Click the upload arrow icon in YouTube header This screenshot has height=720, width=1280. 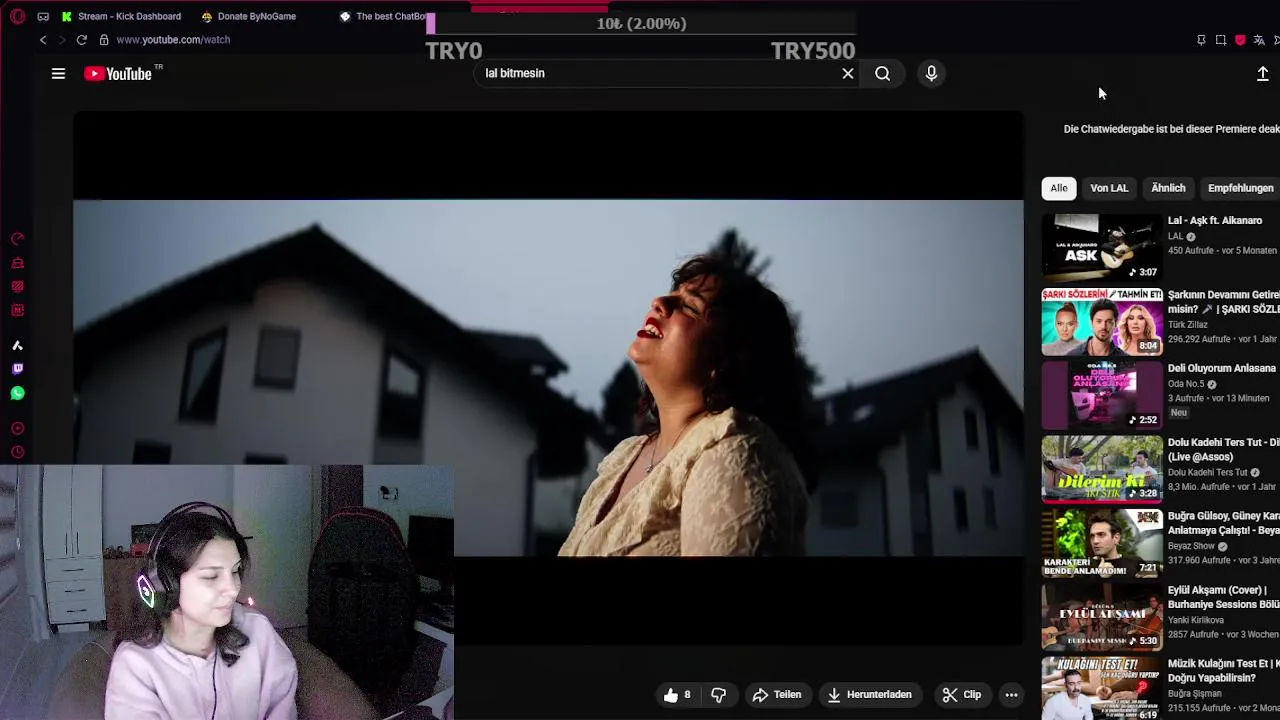point(1262,74)
